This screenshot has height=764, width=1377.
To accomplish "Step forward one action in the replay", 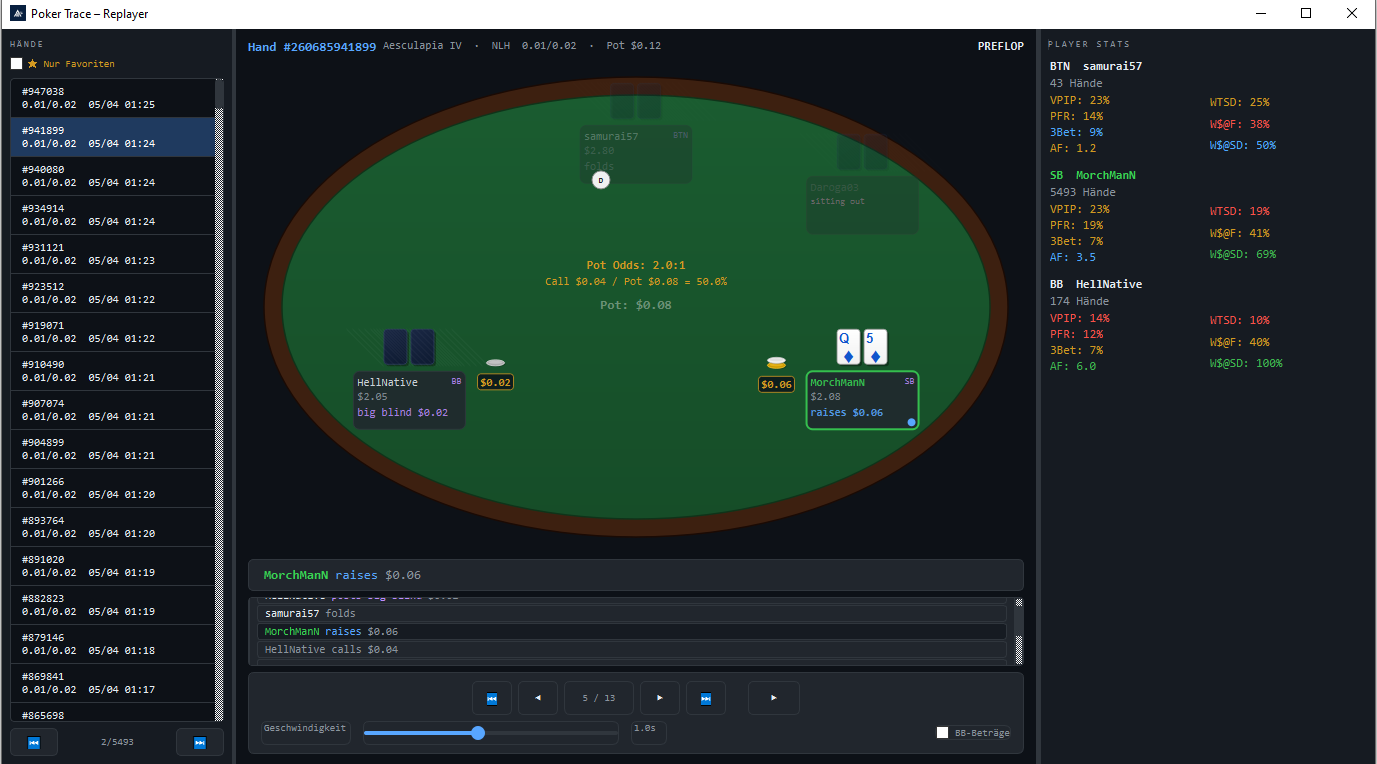I will tap(660, 698).
